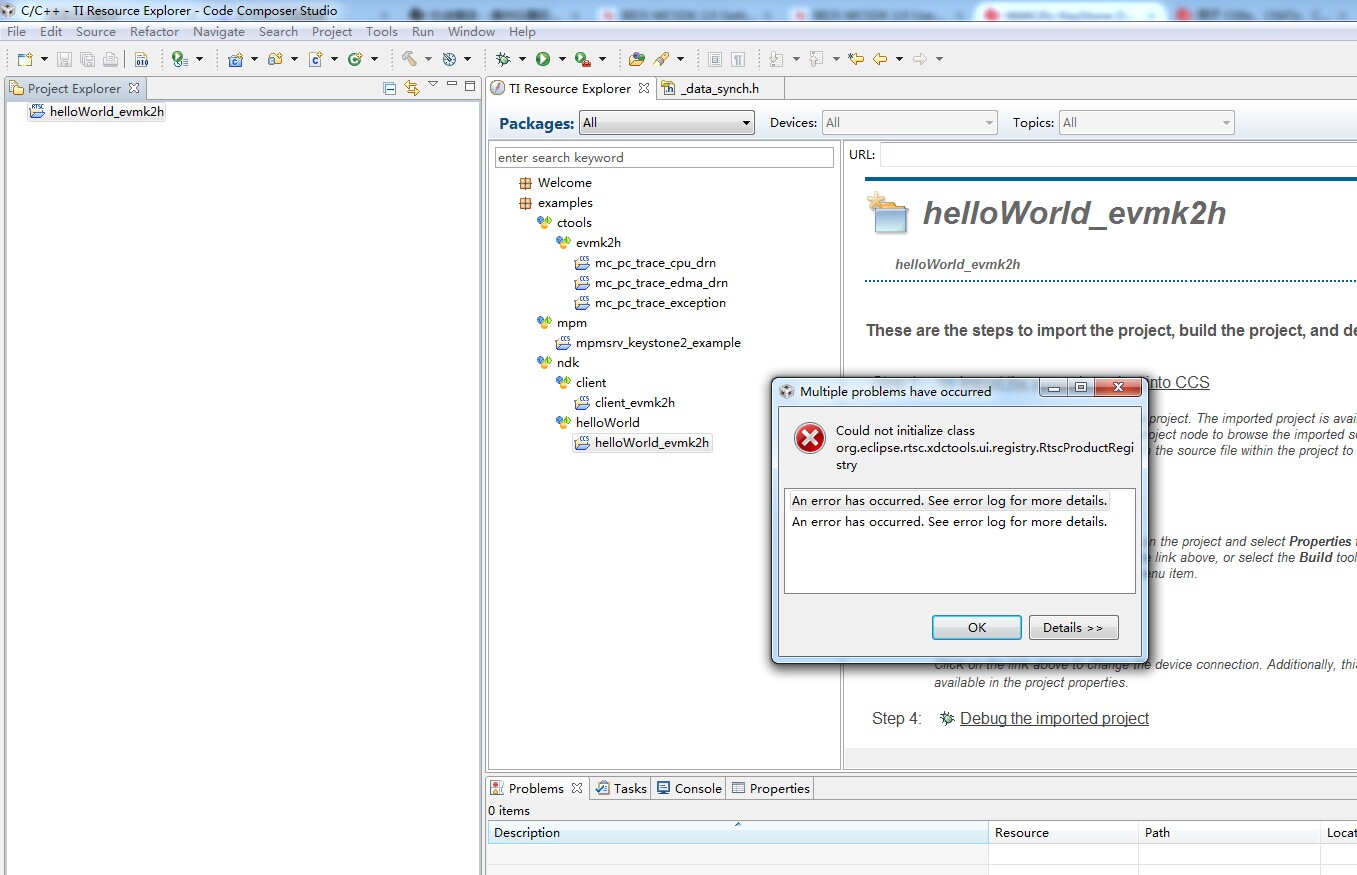Select mpmsrv_keystone2_example item
This screenshot has width=1357, height=875.
(658, 342)
